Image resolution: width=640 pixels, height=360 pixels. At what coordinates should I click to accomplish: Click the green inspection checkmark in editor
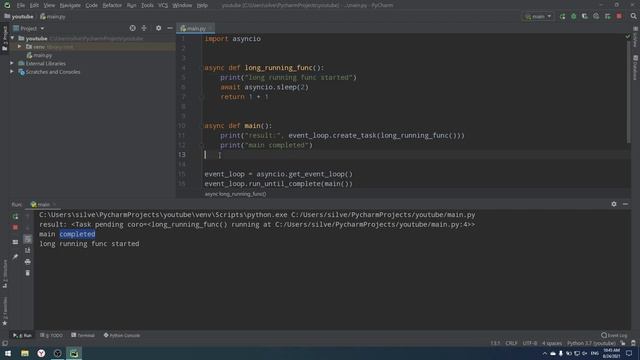[628, 37]
